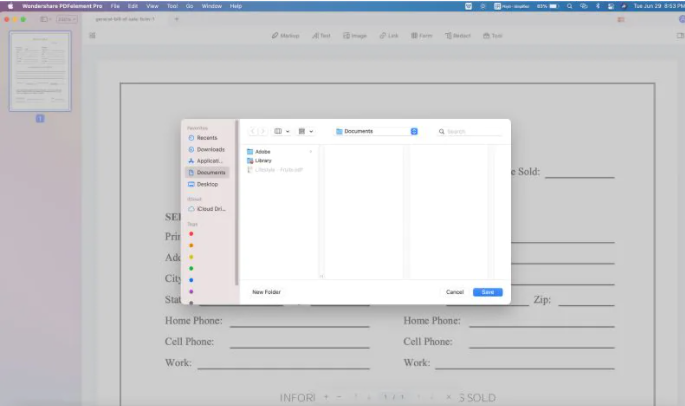
Task: Open macOS Spotlight search icon
Action: [569, 6]
